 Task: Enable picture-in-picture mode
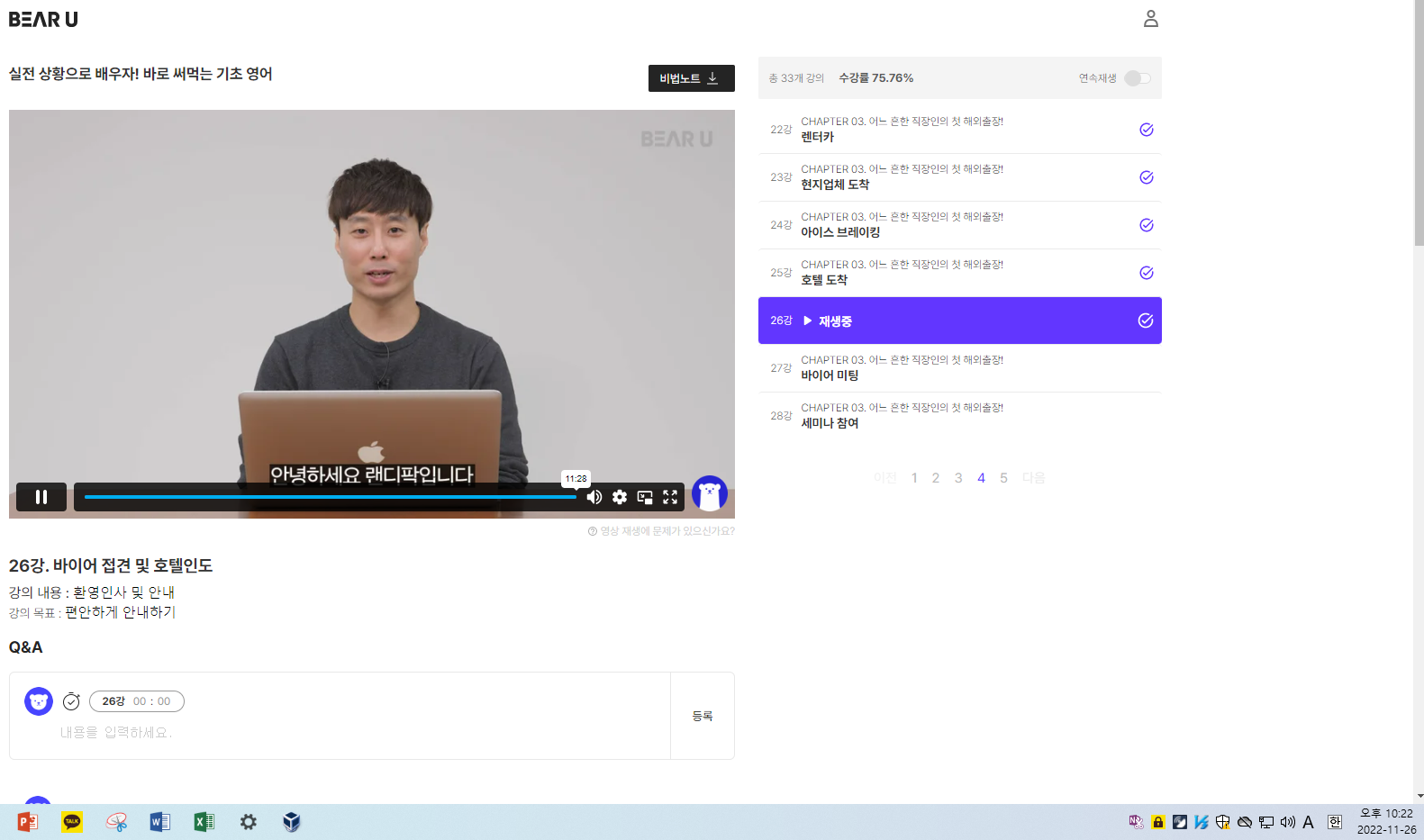coord(645,497)
